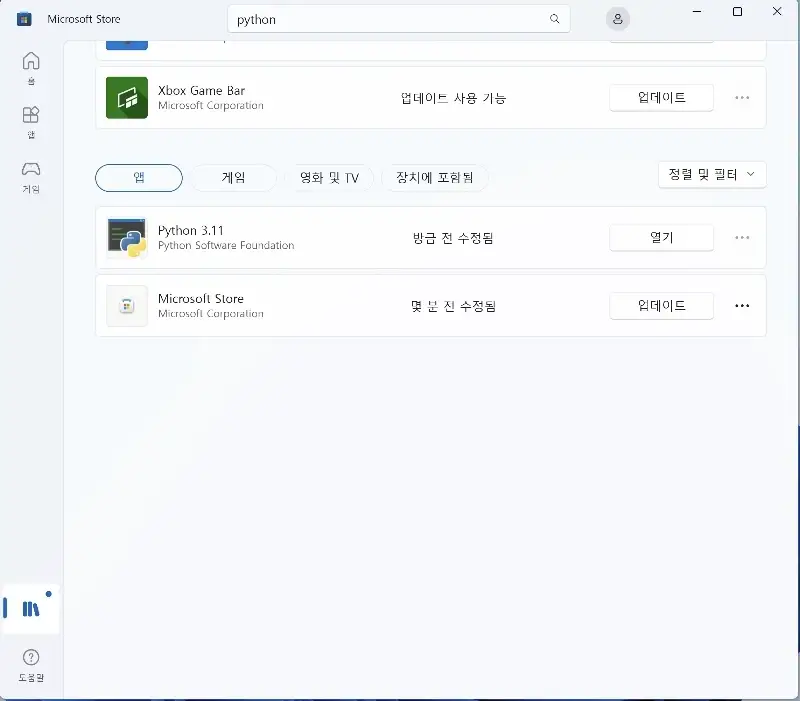Screen dimensions: 800x701
Task: Click the Python 3.11 app icon
Action: 126,237
